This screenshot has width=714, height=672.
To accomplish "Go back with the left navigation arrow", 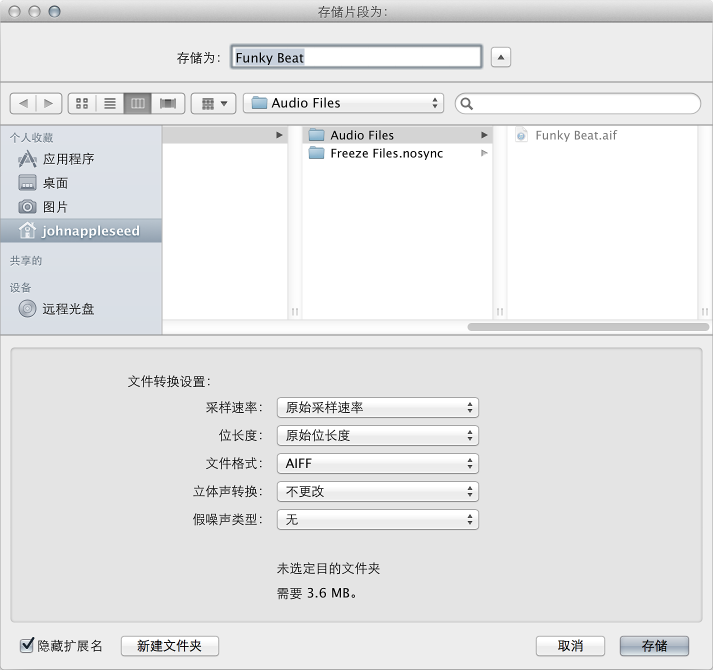I will [23, 103].
